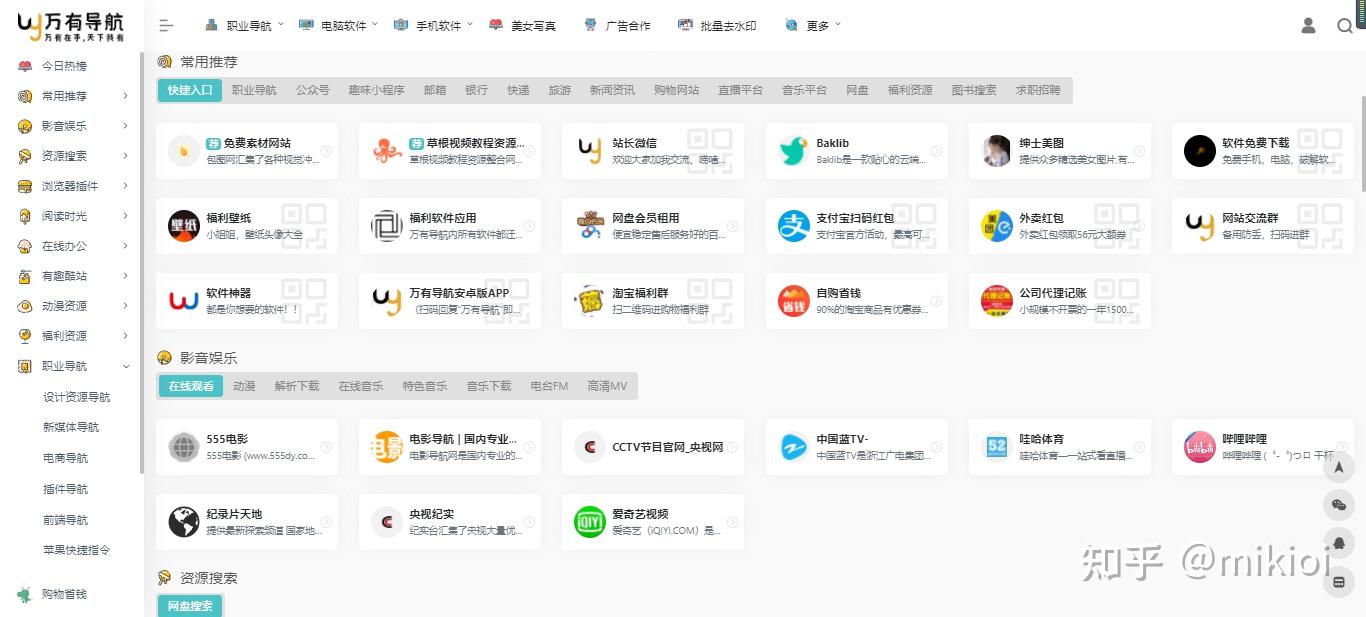
Task: Click the 软件免费下载 black round icon
Action: tap(1200, 151)
